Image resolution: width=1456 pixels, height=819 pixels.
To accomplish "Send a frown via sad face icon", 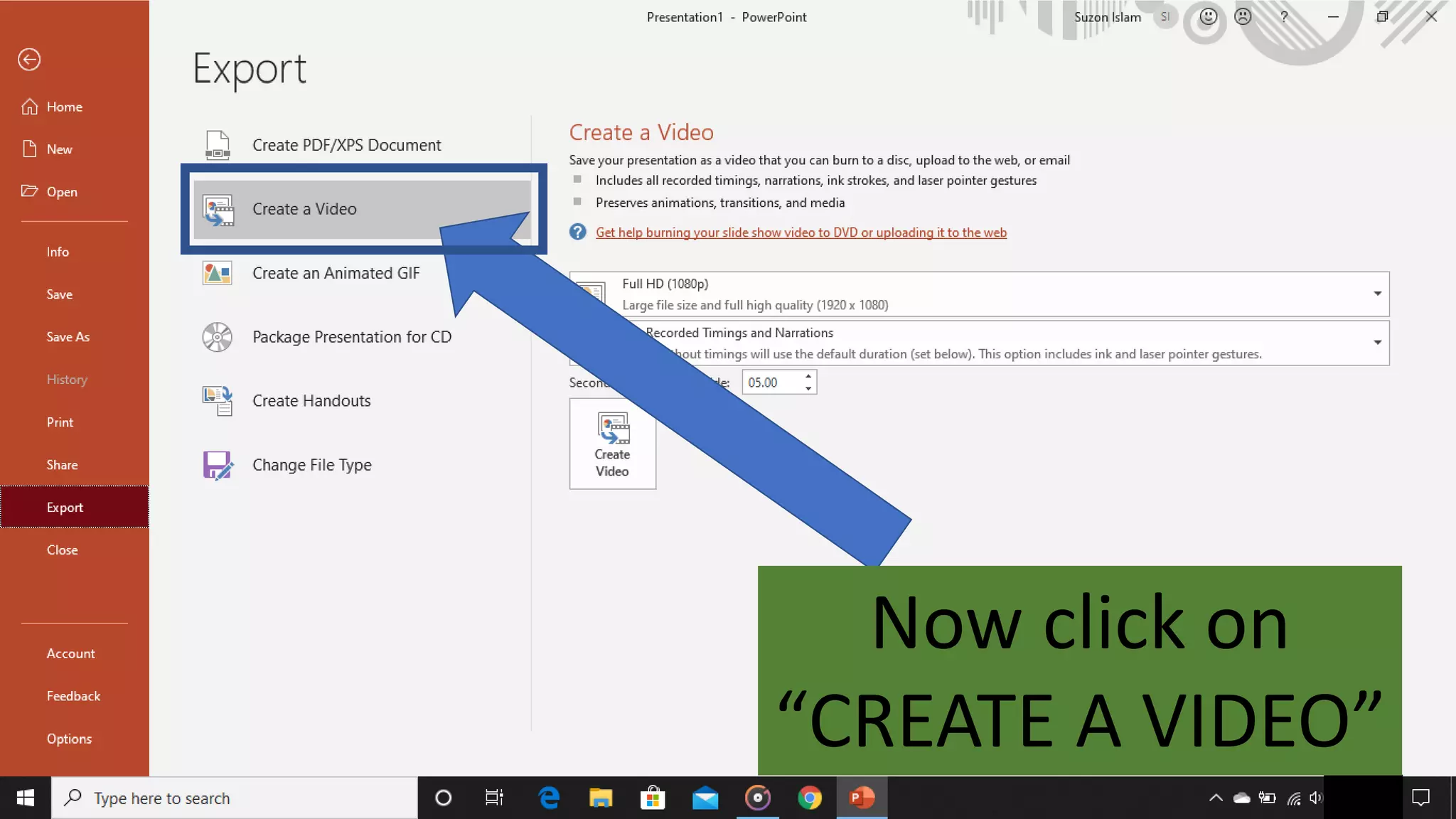I will click(1243, 16).
